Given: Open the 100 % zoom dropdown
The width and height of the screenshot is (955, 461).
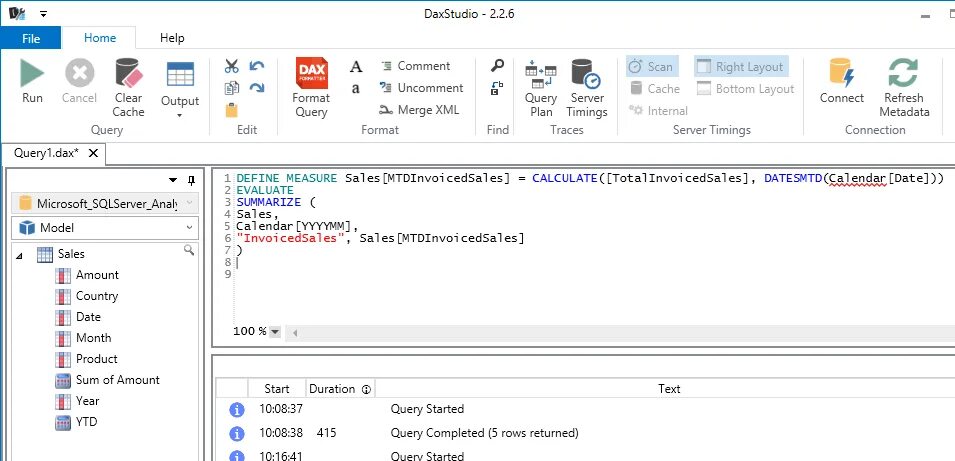Looking at the screenshot, I should pos(275,332).
